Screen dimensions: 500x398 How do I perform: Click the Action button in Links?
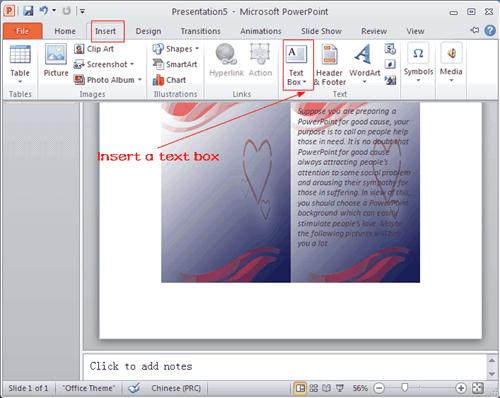pos(260,61)
